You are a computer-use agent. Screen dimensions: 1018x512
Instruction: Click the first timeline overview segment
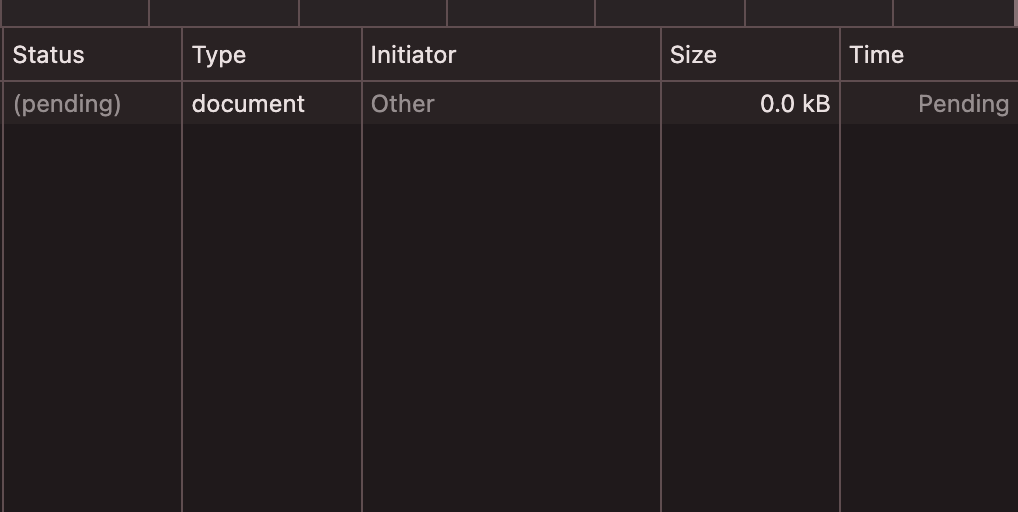pyautogui.click(x=75, y=12)
